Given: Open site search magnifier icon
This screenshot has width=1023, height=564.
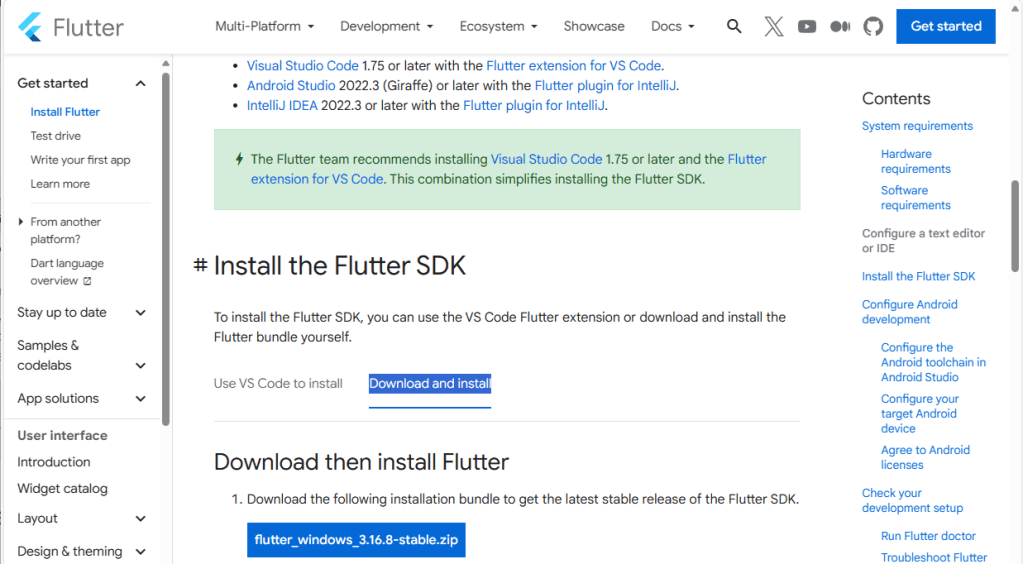Looking at the screenshot, I should 734,27.
